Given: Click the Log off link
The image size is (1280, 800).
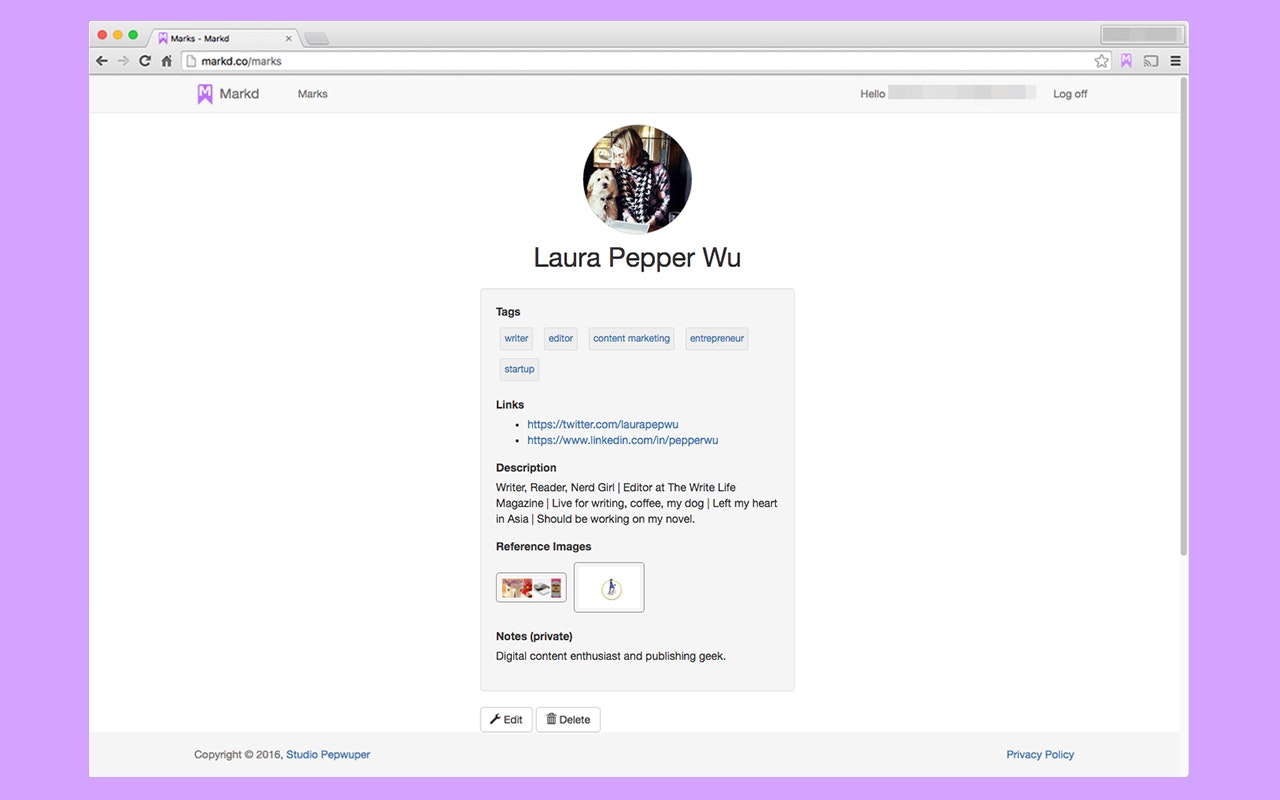Looking at the screenshot, I should click(1070, 94).
